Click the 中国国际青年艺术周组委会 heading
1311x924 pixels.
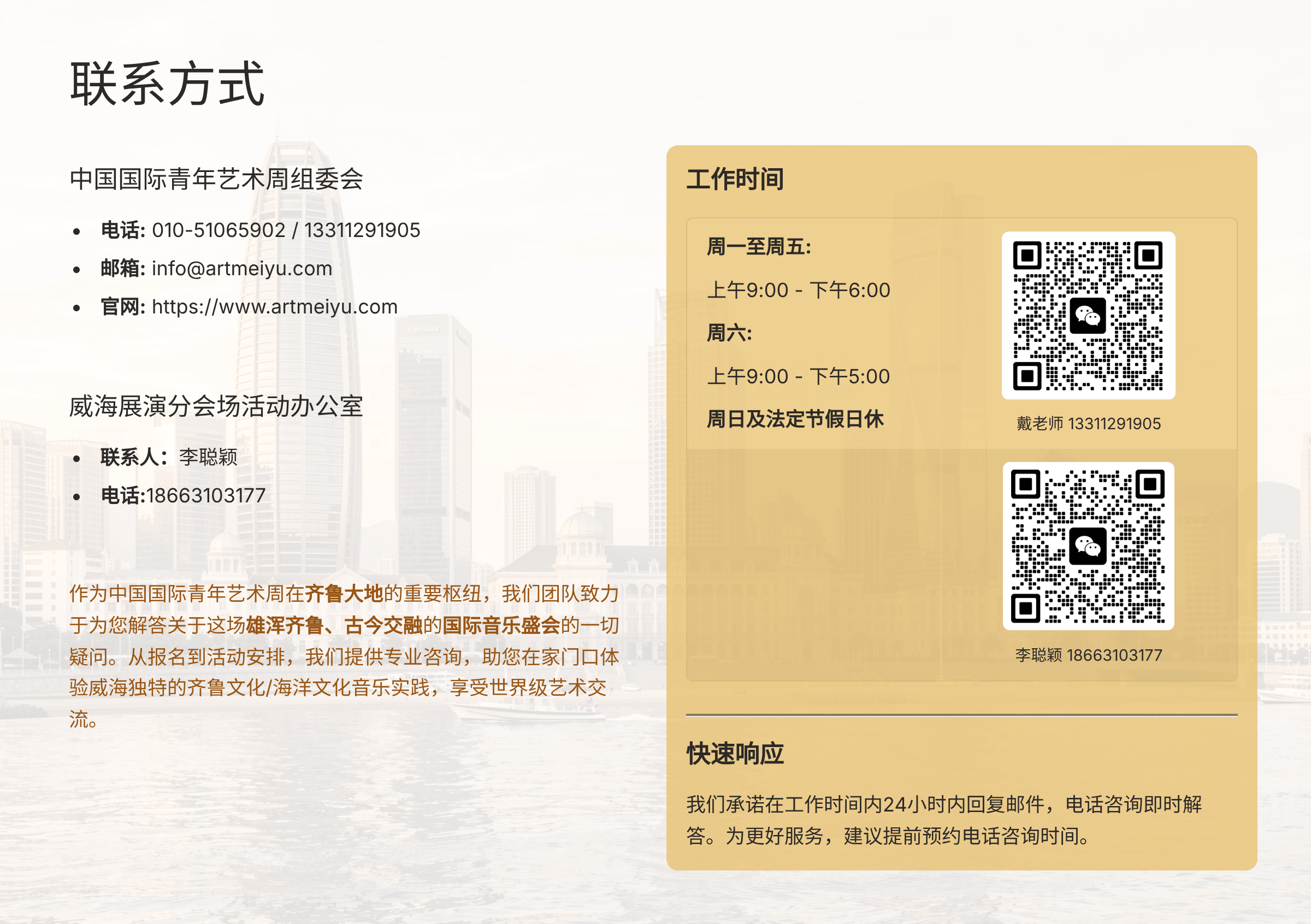216,179
